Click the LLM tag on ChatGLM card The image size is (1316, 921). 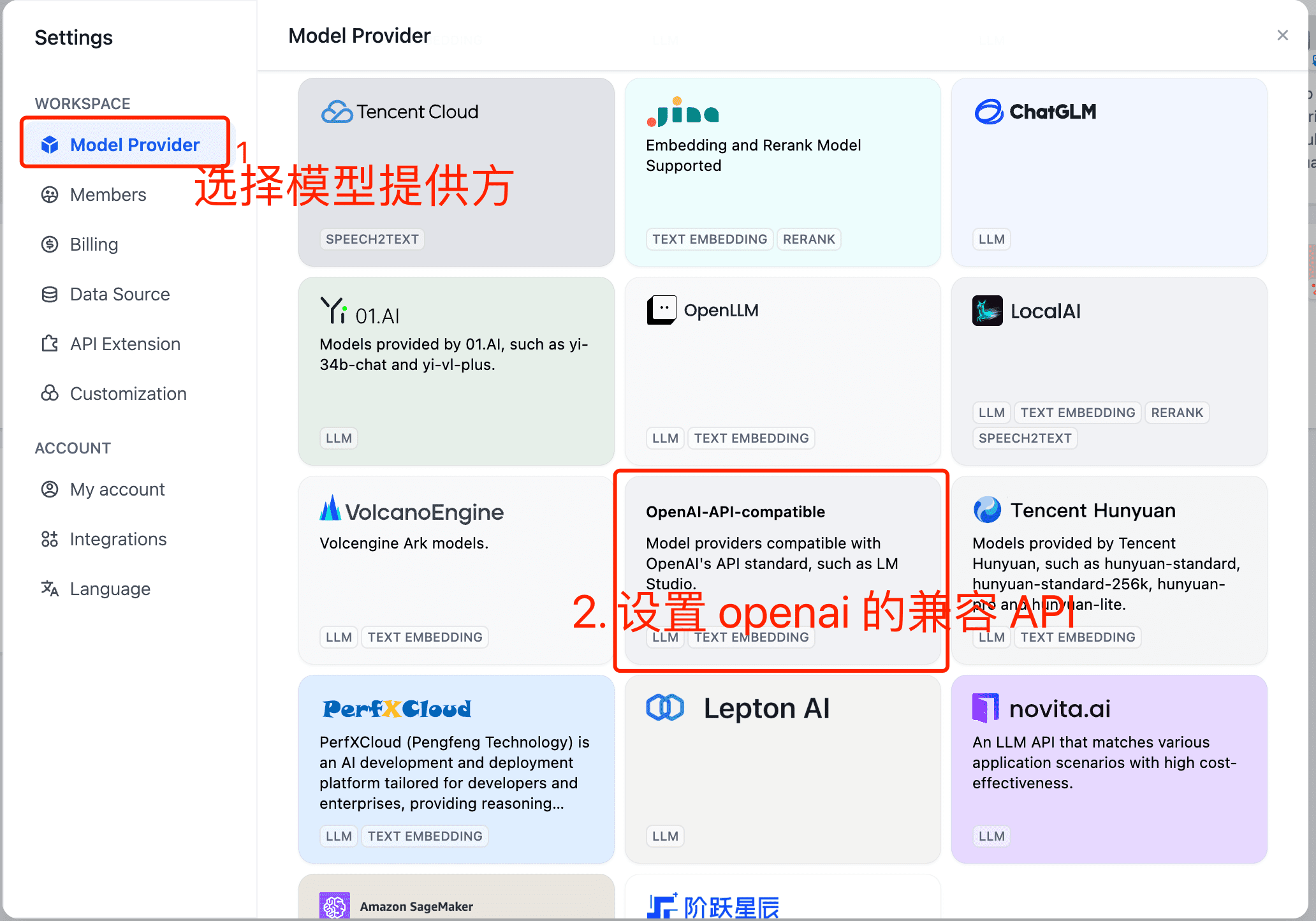click(x=991, y=239)
